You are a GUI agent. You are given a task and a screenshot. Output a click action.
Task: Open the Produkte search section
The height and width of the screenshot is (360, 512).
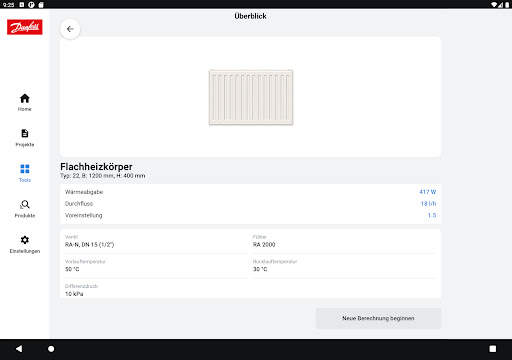[25, 209]
